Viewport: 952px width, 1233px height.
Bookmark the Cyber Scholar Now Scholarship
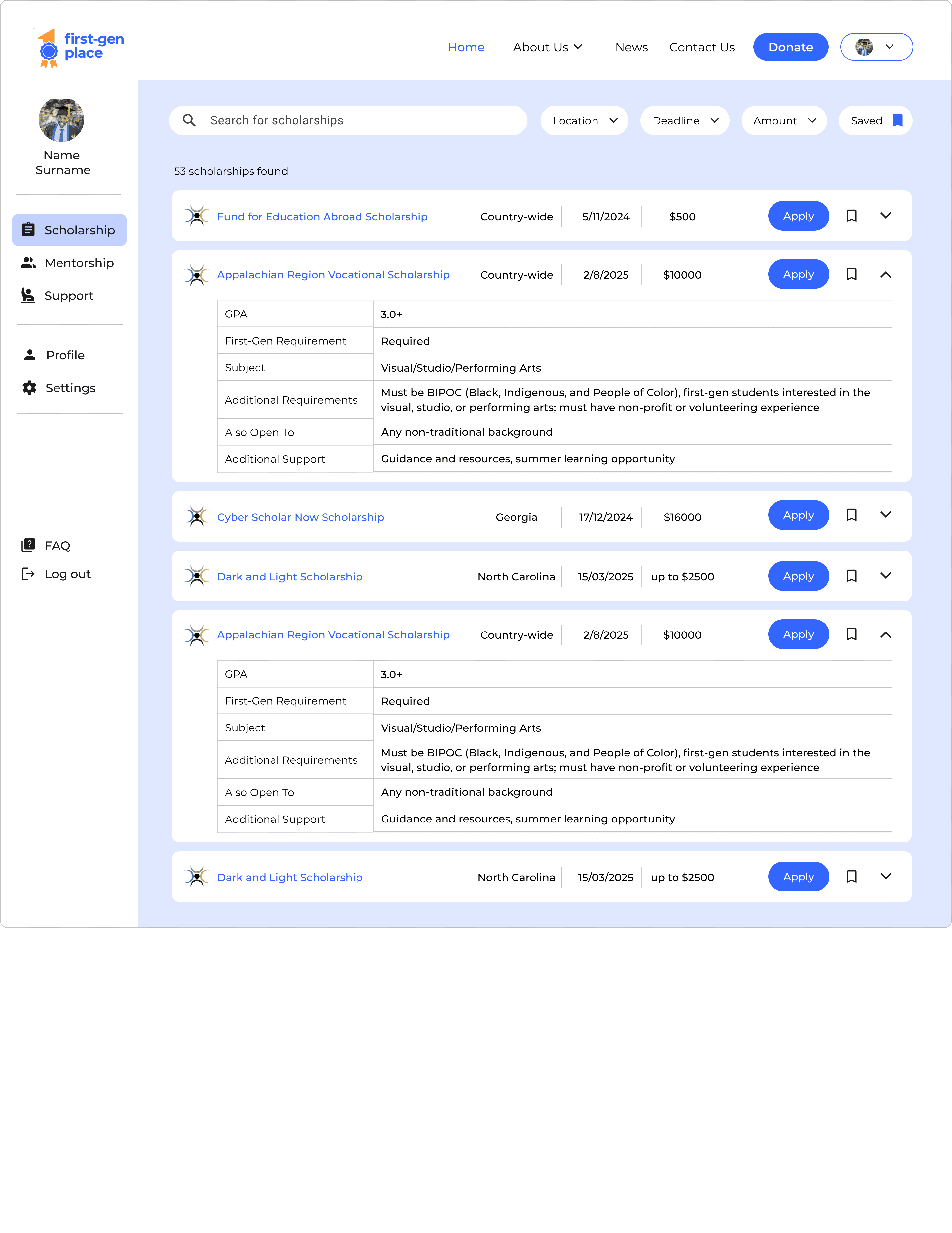(x=852, y=515)
